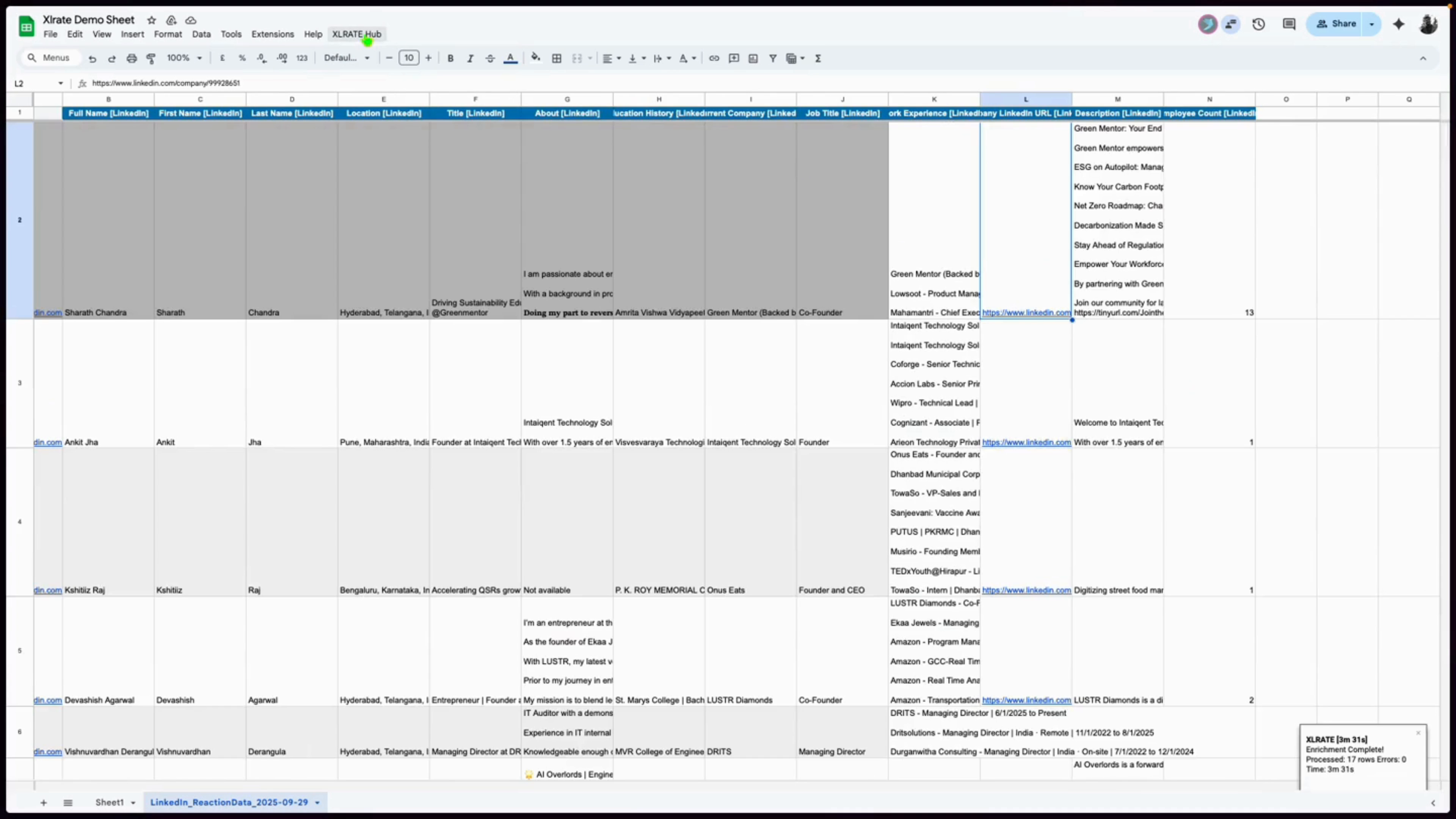Insert a function using the Sigma icon
Screen dimensions: 1456x819
818,58
